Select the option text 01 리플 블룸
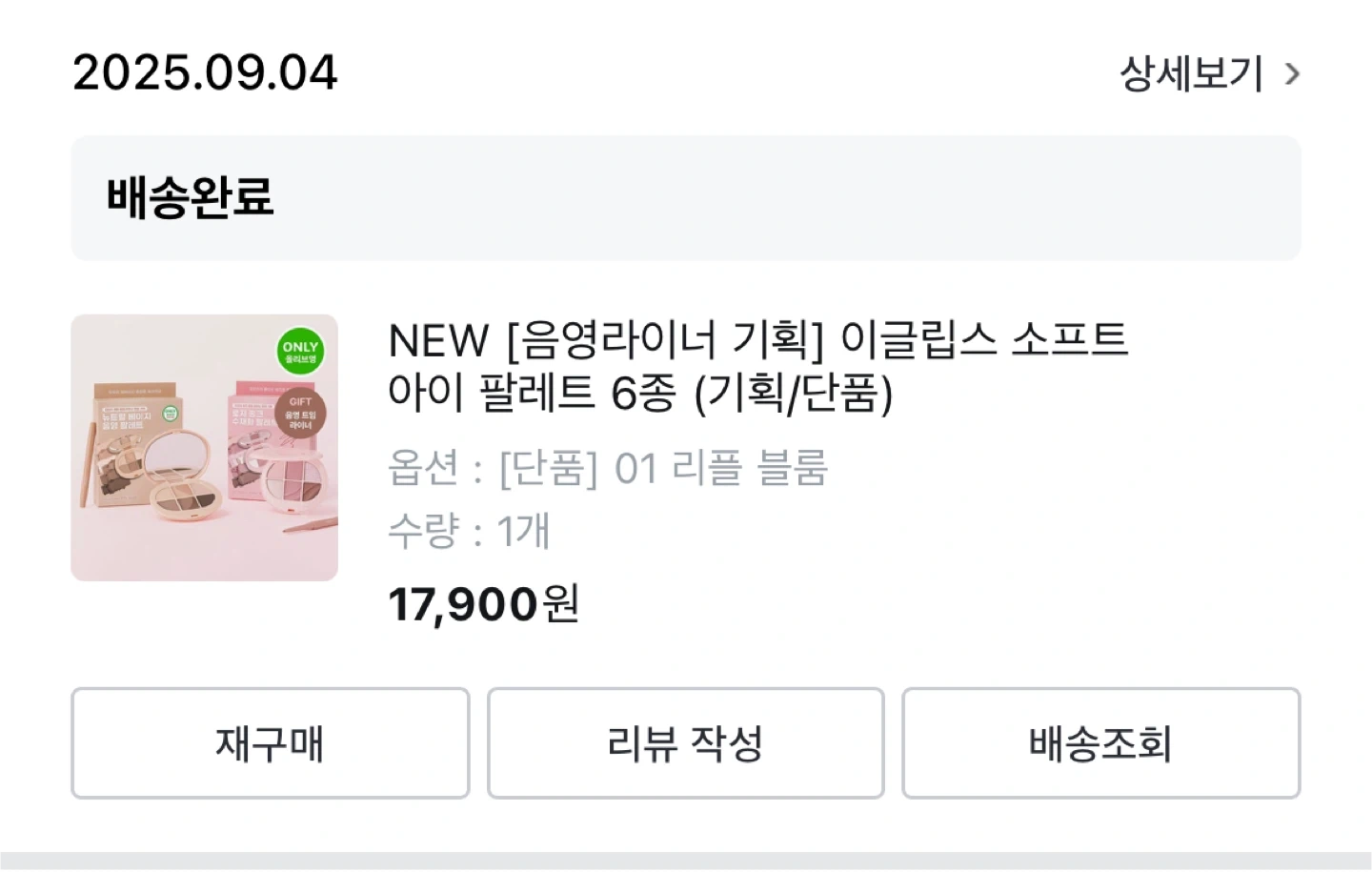 tap(721, 469)
